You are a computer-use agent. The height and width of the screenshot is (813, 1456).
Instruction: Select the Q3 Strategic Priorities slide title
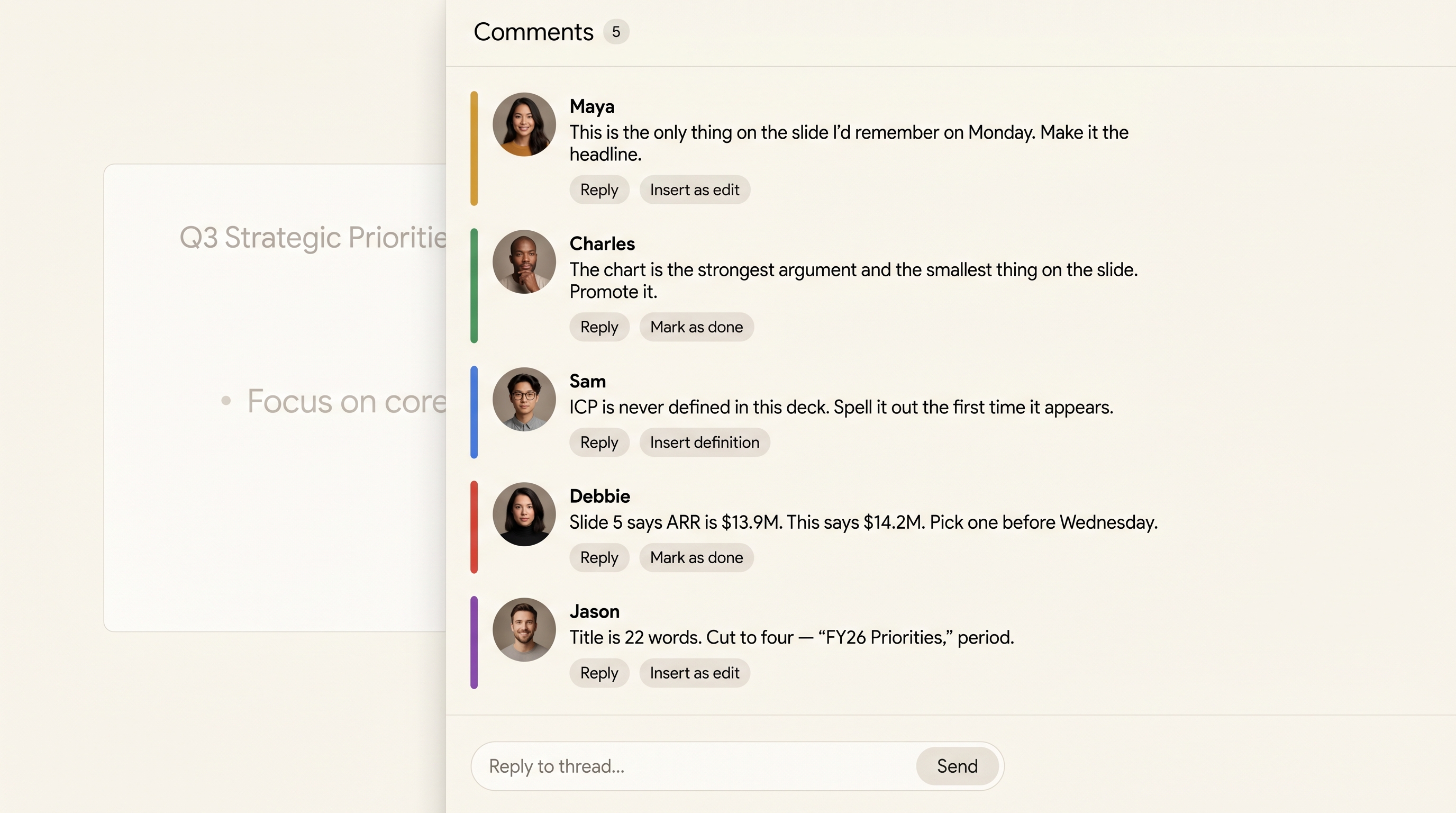tap(313, 238)
